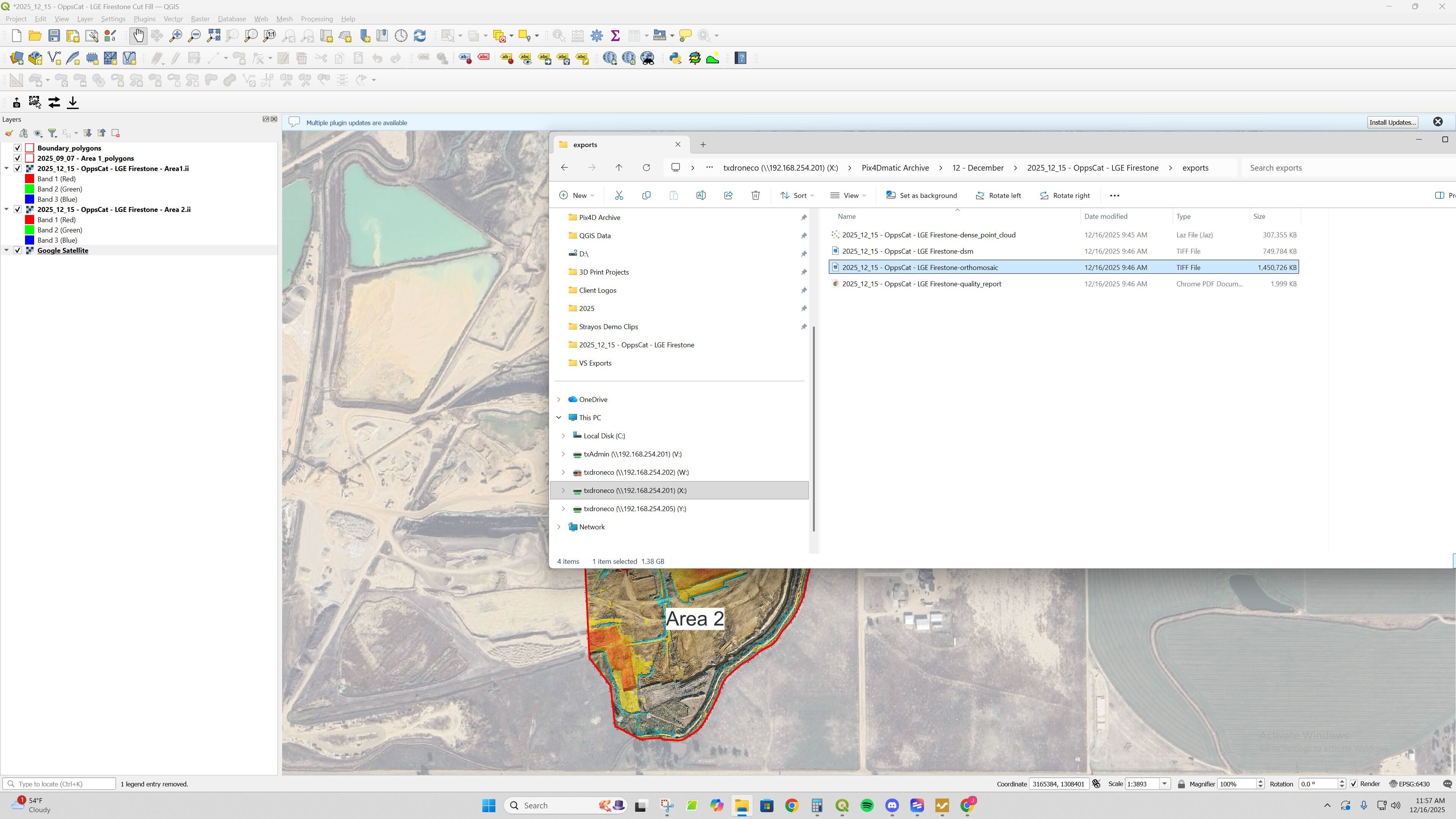1456x819 pixels.
Task: Click the Band 2 (Green) swatch under Area 2.ii
Action: coord(30,230)
